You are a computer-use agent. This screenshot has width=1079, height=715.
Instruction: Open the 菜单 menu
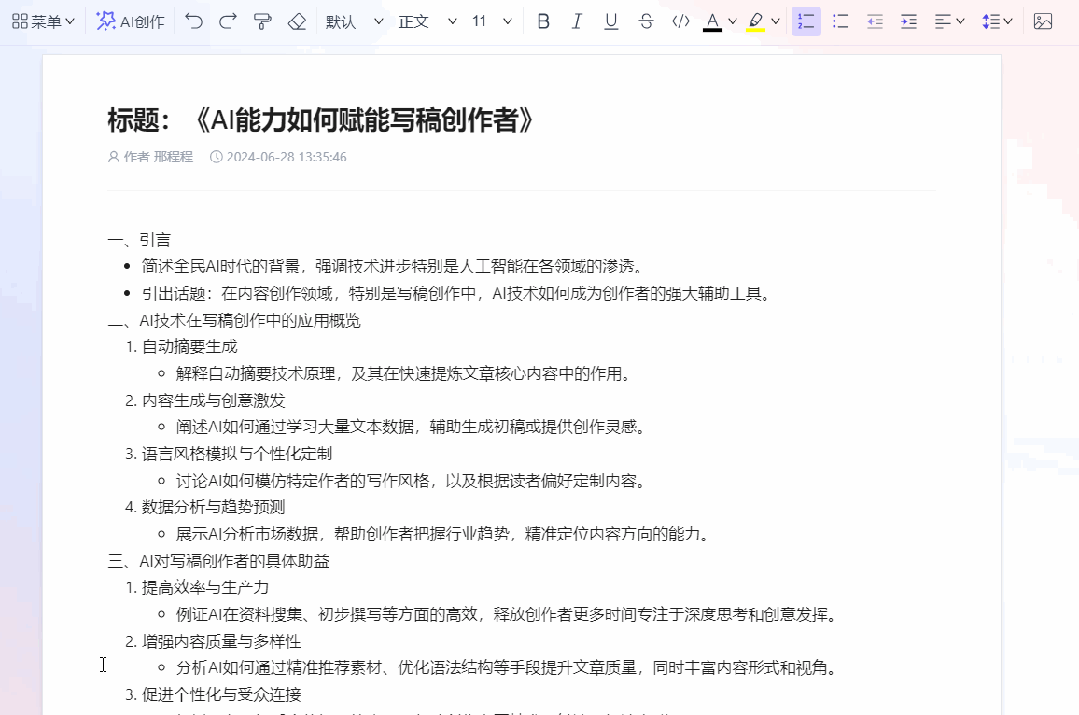point(43,21)
